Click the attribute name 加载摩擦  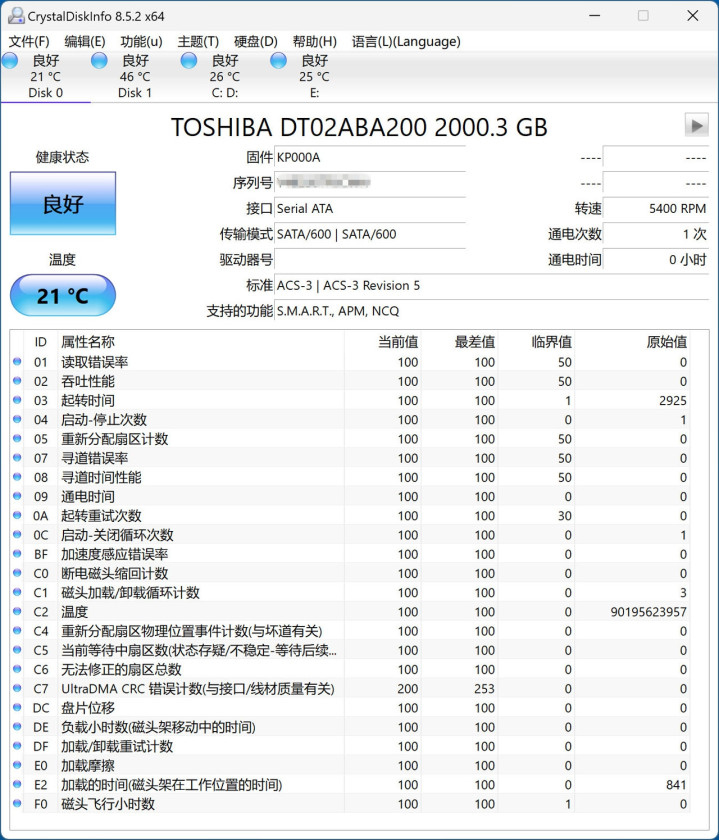[x=87, y=766]
